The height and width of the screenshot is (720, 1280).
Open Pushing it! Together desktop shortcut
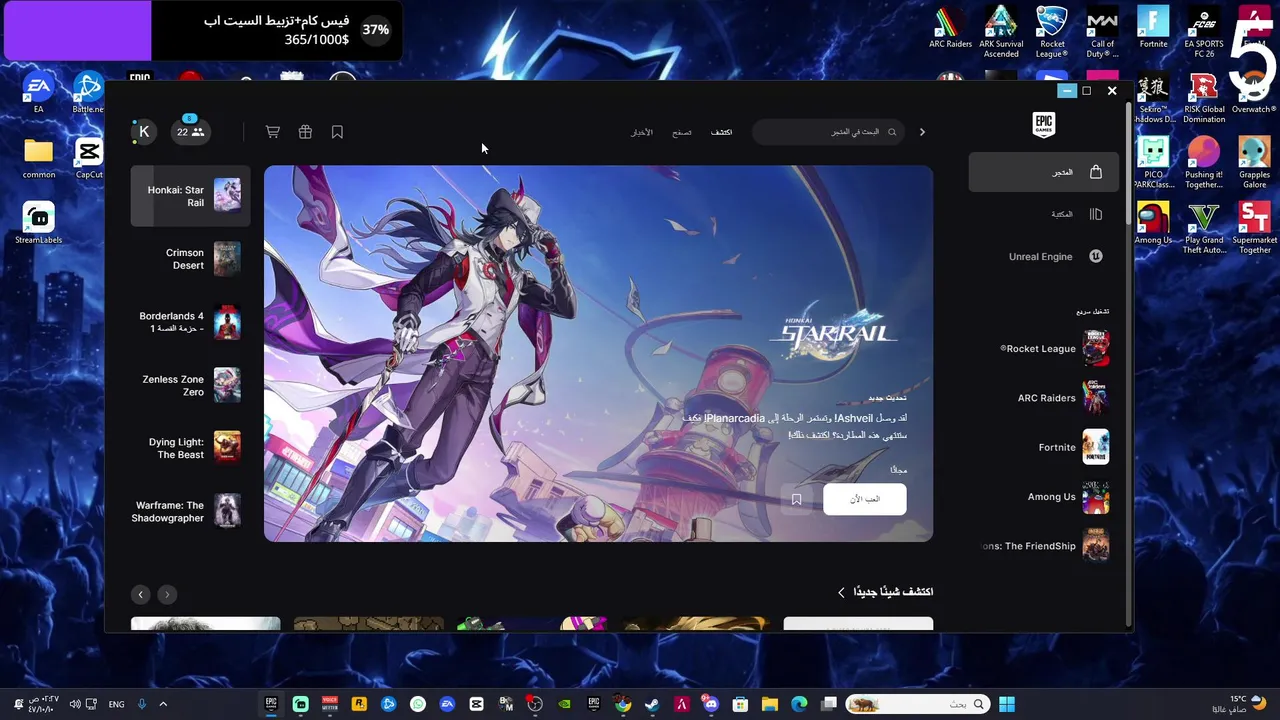click(1204, 164)
